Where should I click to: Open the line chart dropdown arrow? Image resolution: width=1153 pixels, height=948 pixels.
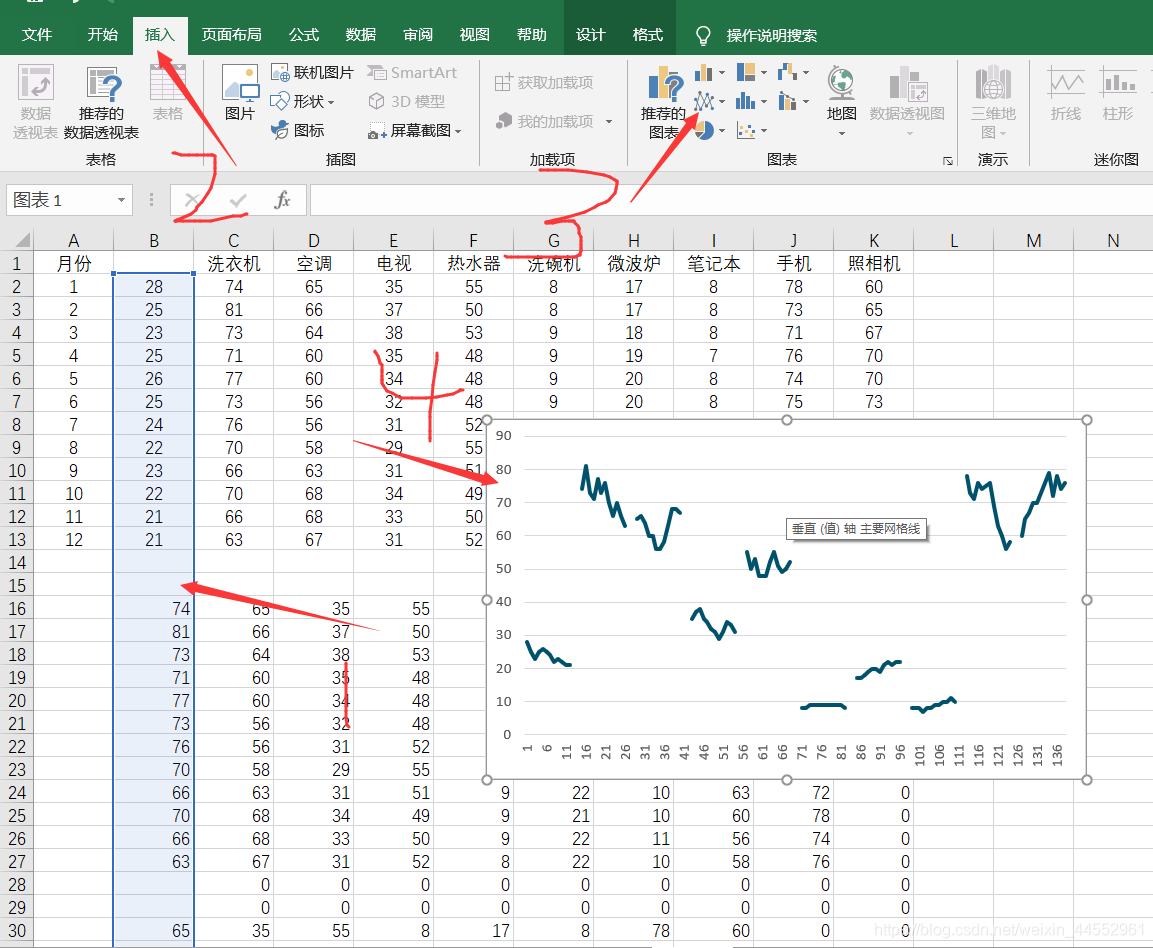722,101
